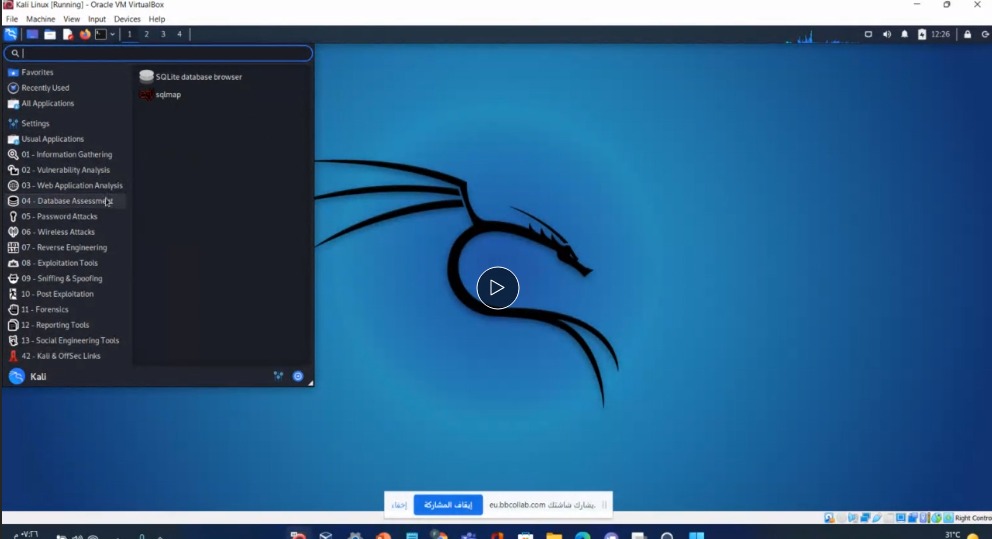
Task: Open 02 - Vulnerability Analysis category
Action: [x=66, y=170]
